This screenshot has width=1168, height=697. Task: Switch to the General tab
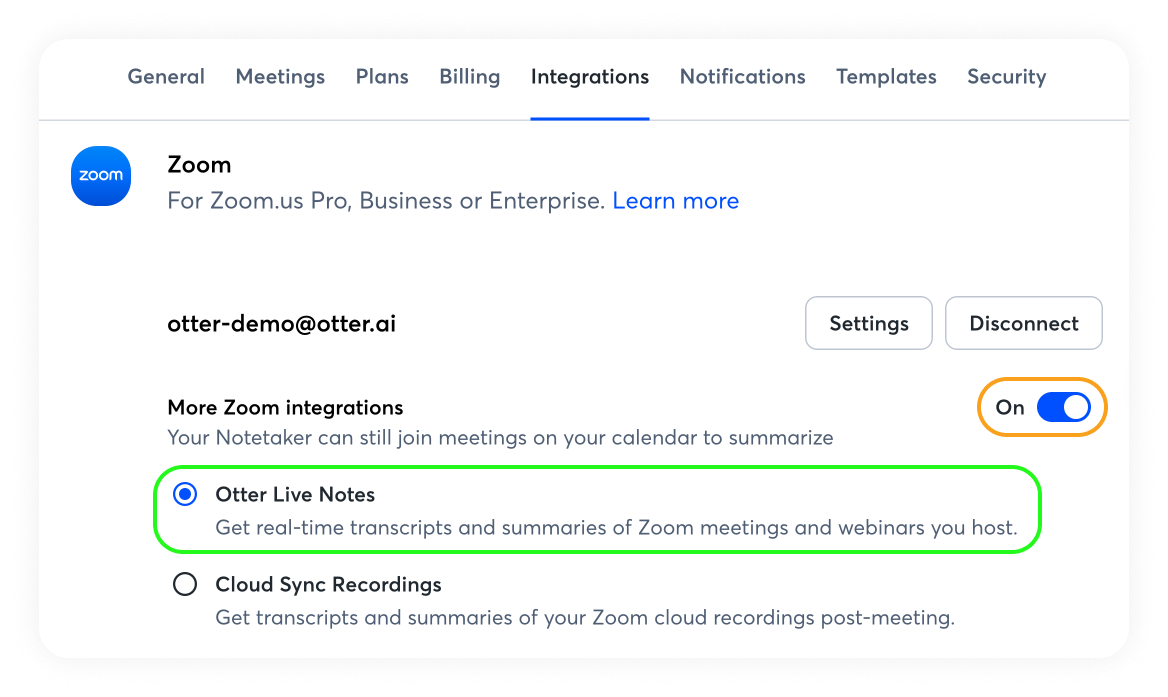pyautogui.click(x=166, y=77)
